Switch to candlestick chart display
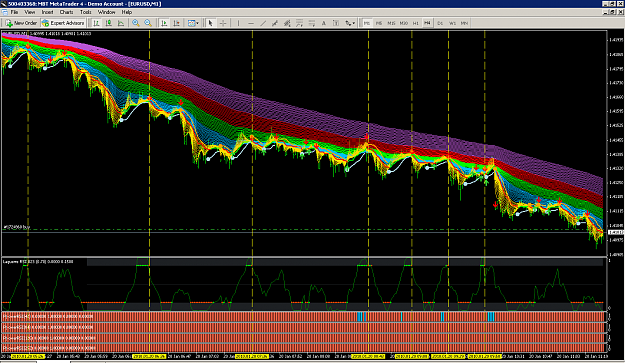625x363 pixels. (x=108, y=23)
